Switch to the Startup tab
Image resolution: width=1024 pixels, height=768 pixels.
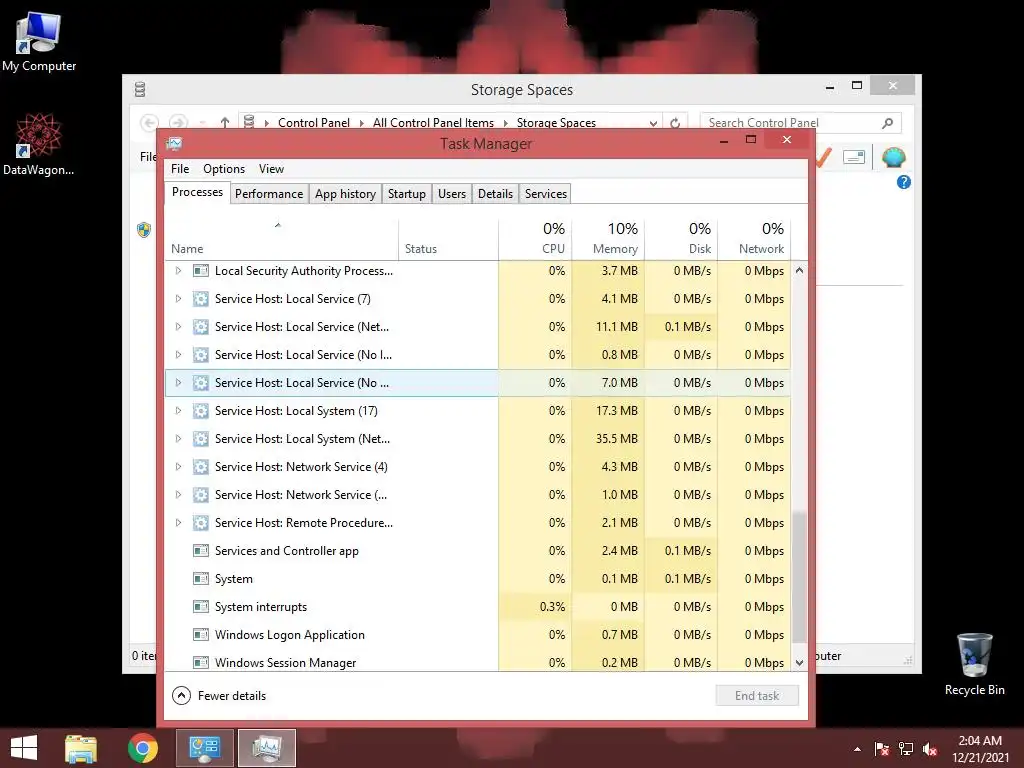(407, 193)
